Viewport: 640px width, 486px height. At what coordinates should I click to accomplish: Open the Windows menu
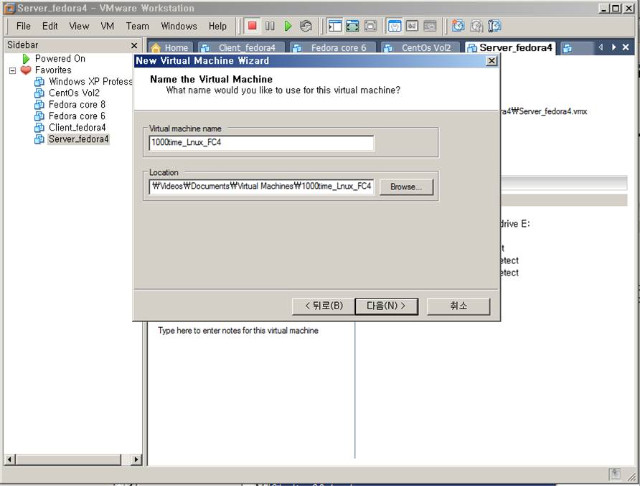click(x=179, y=26)
